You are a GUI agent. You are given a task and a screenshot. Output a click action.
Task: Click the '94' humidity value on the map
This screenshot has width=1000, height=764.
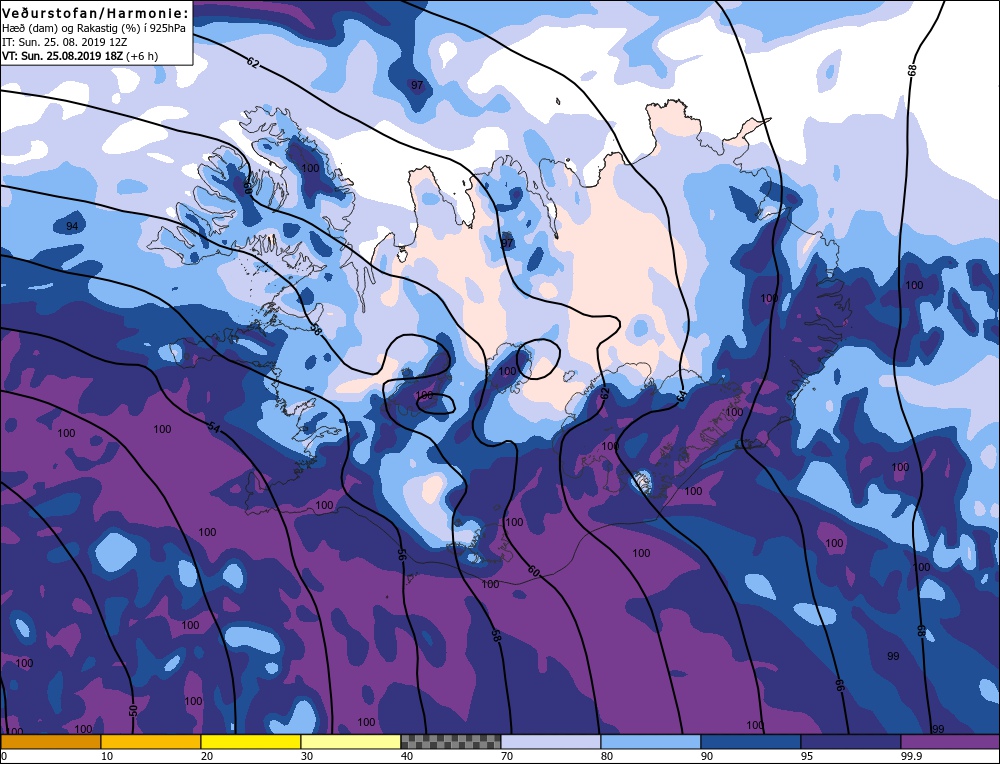72,226
